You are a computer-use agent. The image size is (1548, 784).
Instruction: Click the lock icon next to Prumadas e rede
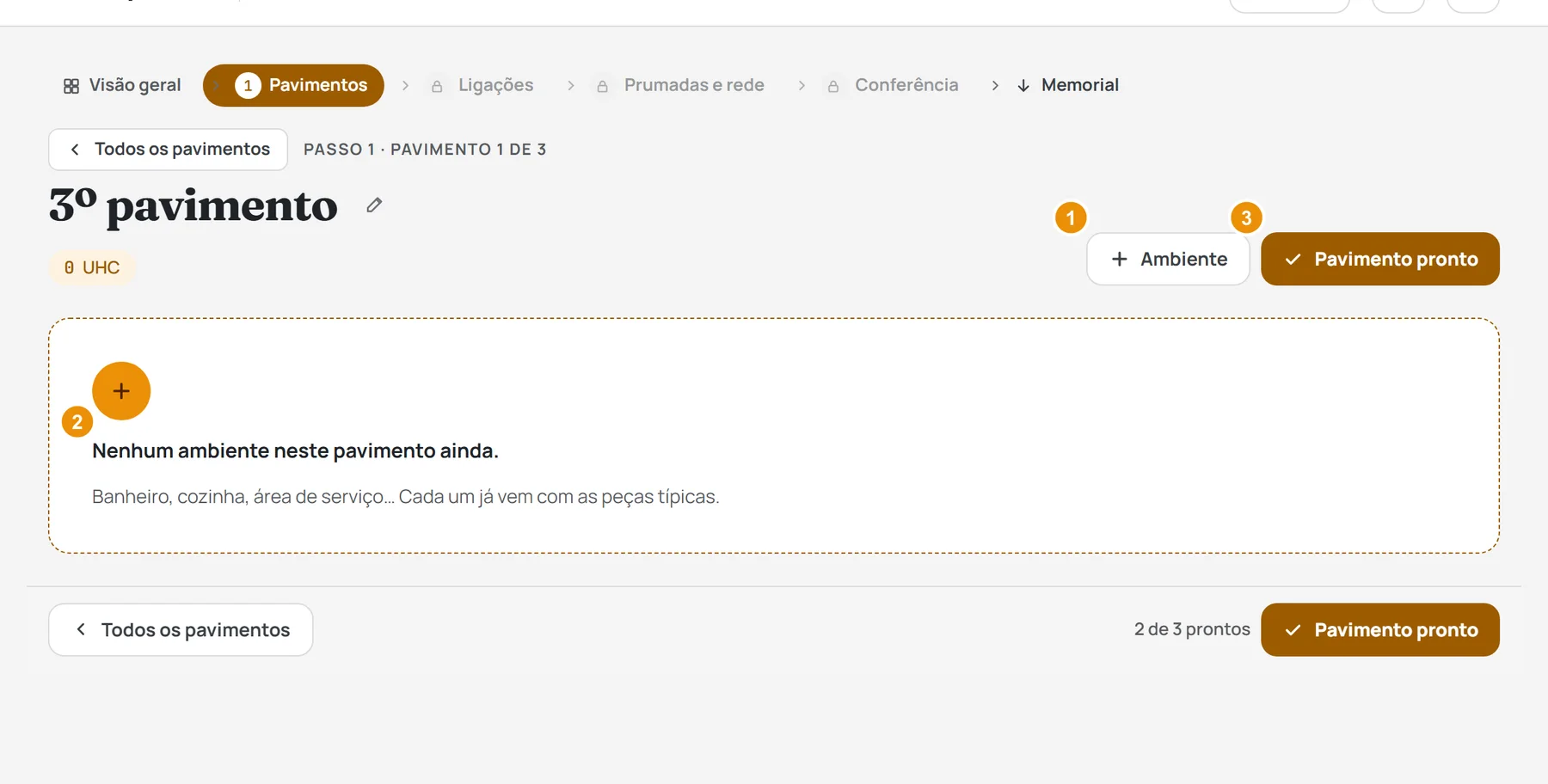coord(603,86)
